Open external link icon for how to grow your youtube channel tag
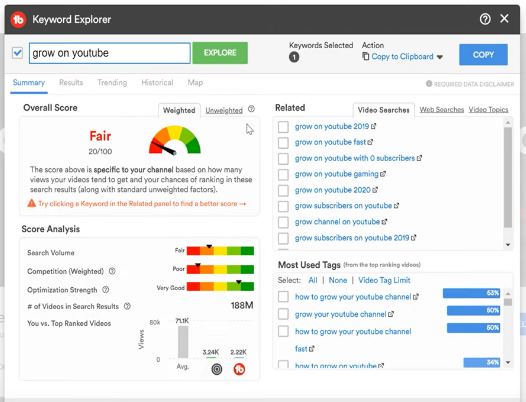This screenshot has width=526, height=402. [416, 297]
